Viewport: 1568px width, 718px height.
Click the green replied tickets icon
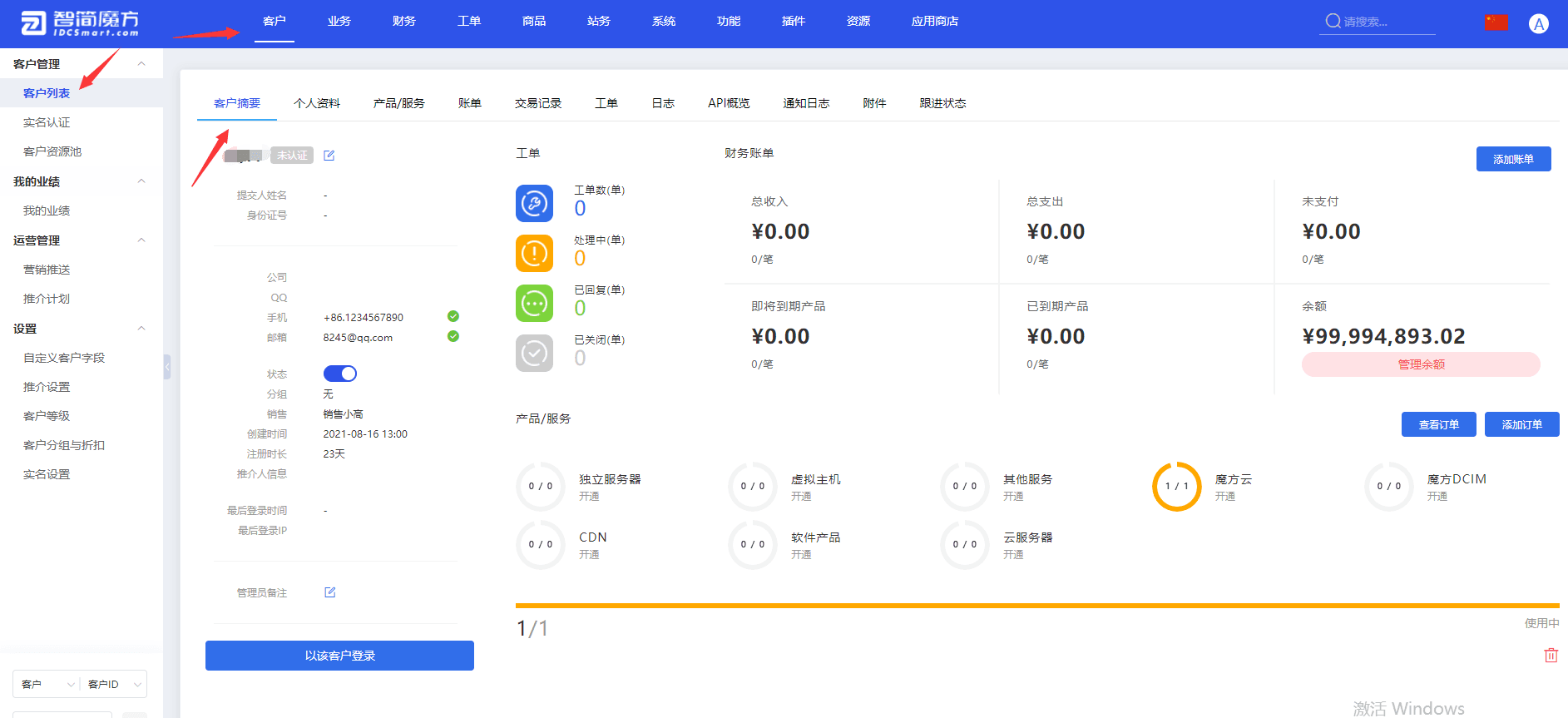pyautogui.click(x=534, y=303)
